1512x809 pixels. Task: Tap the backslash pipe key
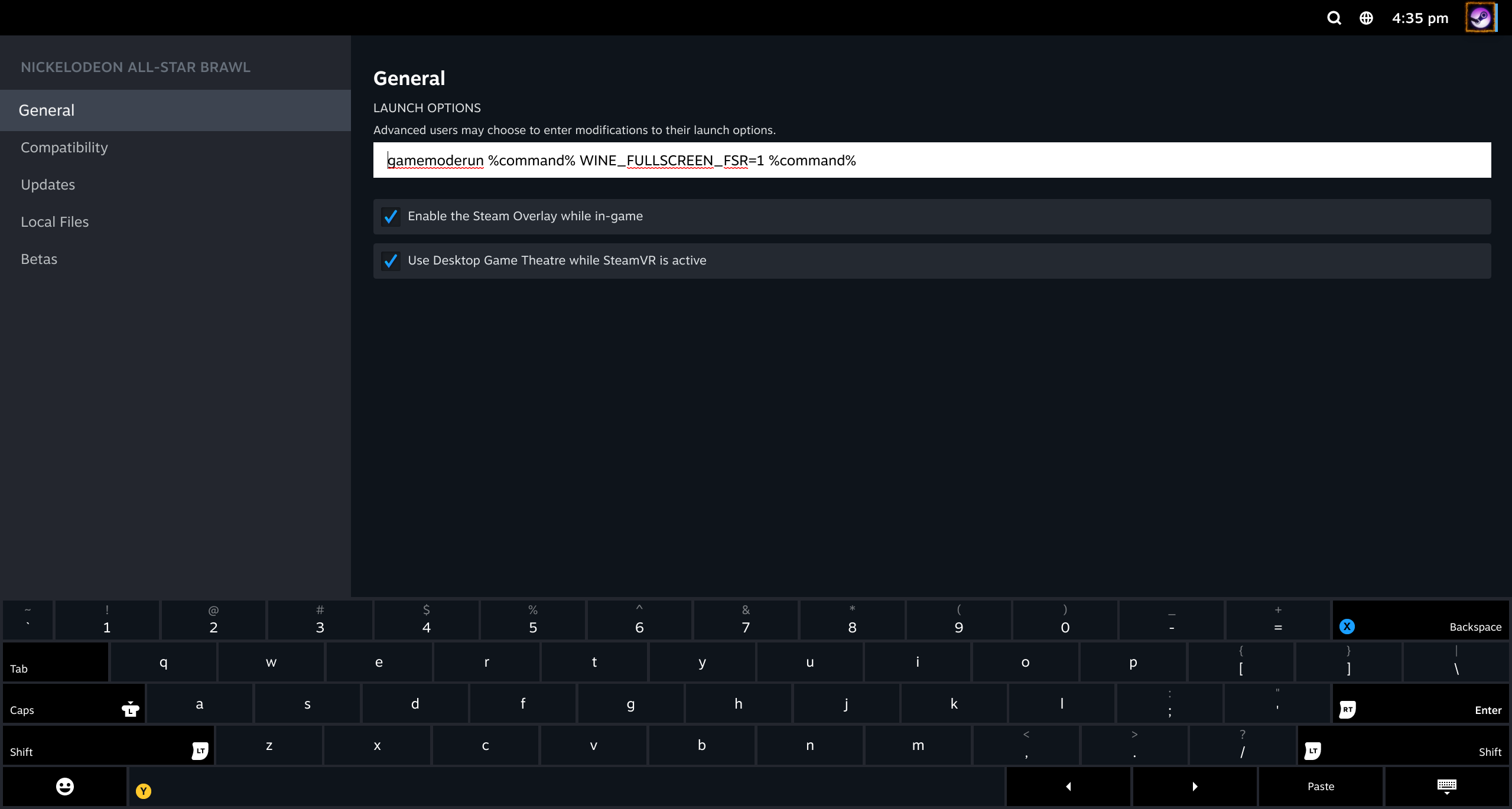click(x=1456, y=662)
